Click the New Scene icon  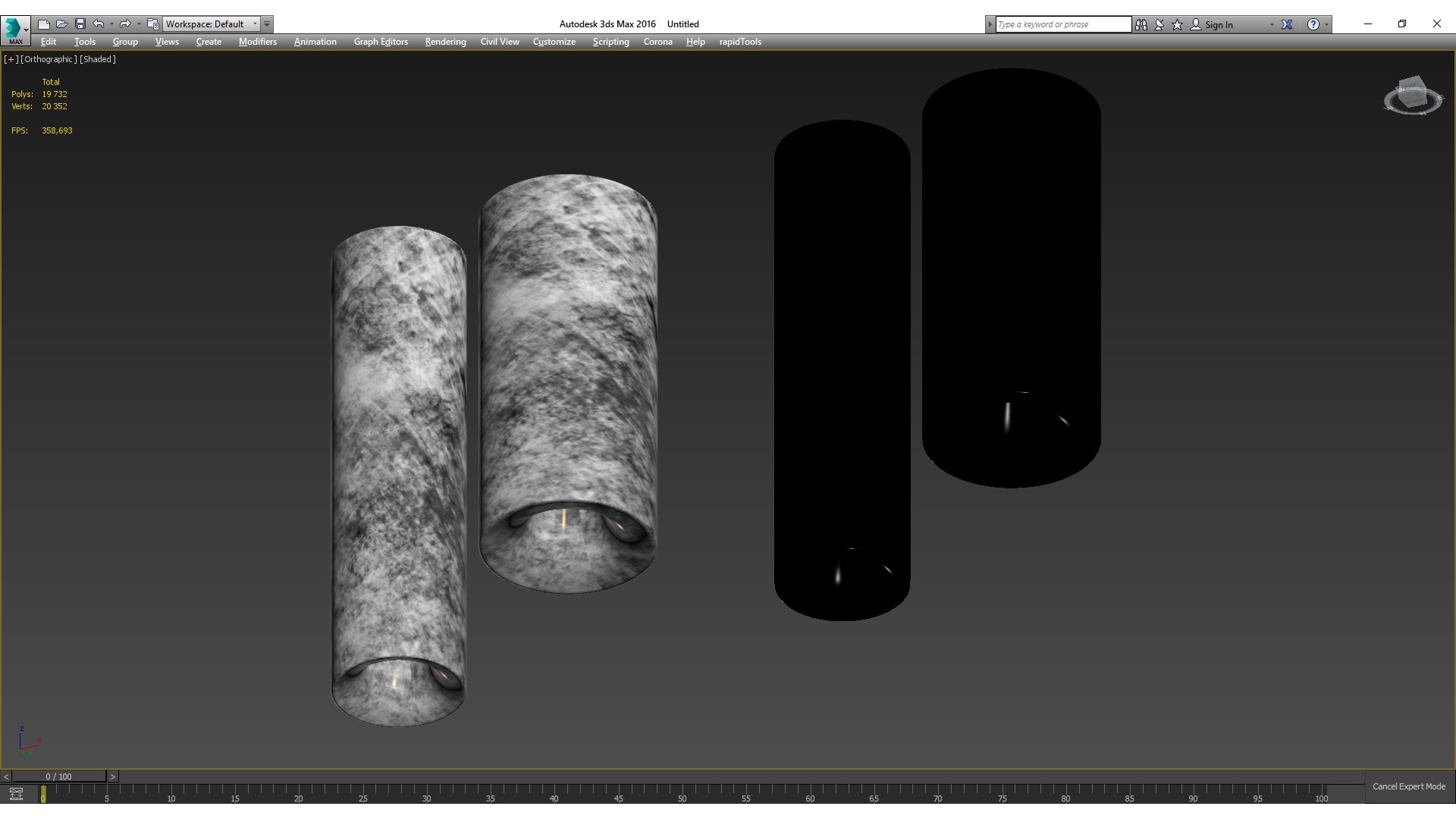(44, 24)
